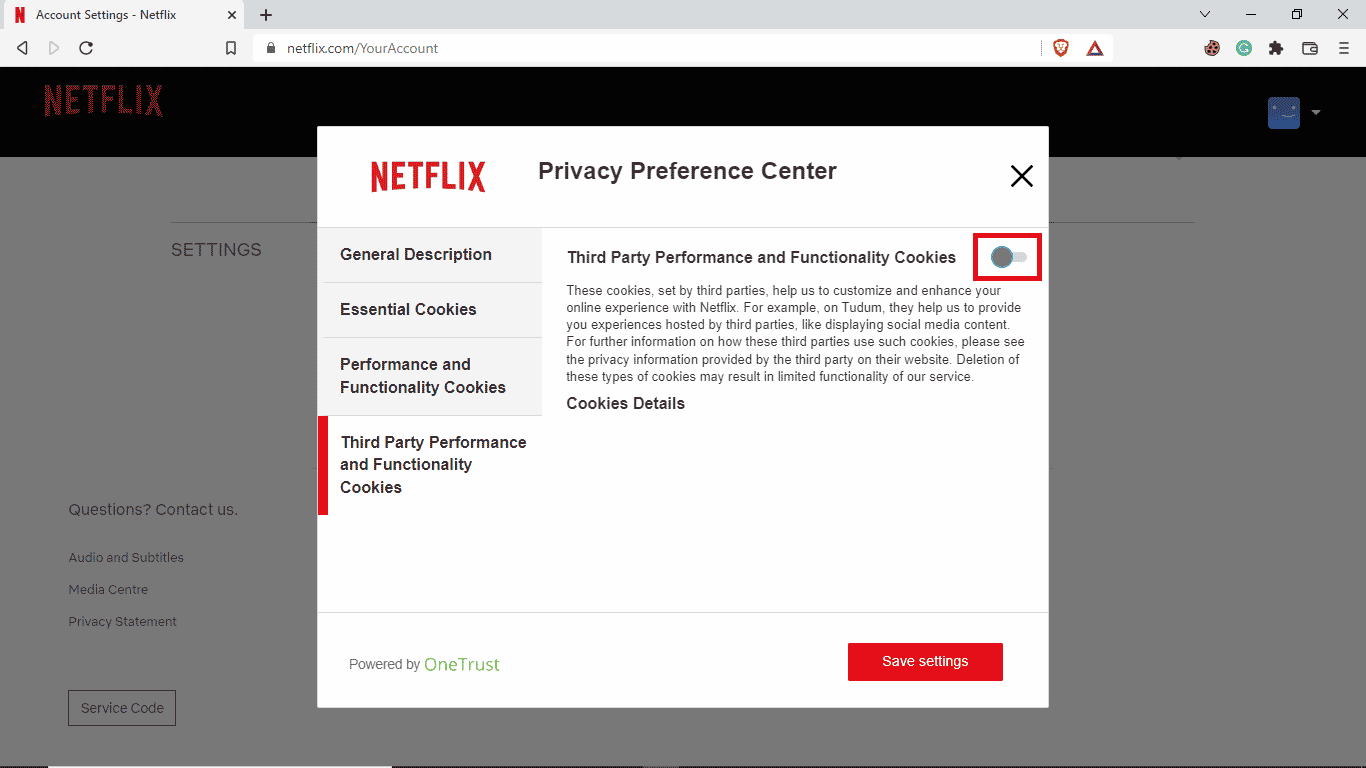Click the Brave Shields lion icon

pos(1061,48)
